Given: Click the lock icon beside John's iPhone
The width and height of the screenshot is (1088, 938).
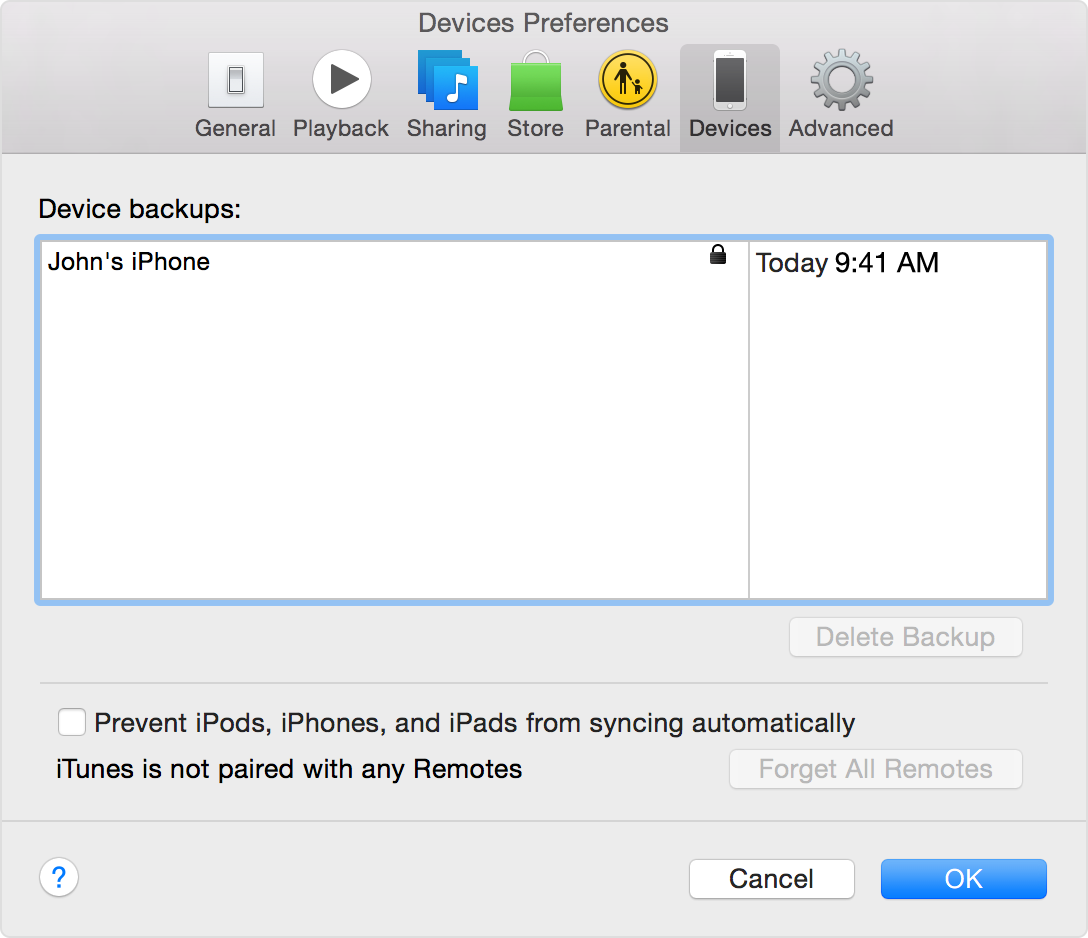Looking at the screenshot, I should point(718,256).
